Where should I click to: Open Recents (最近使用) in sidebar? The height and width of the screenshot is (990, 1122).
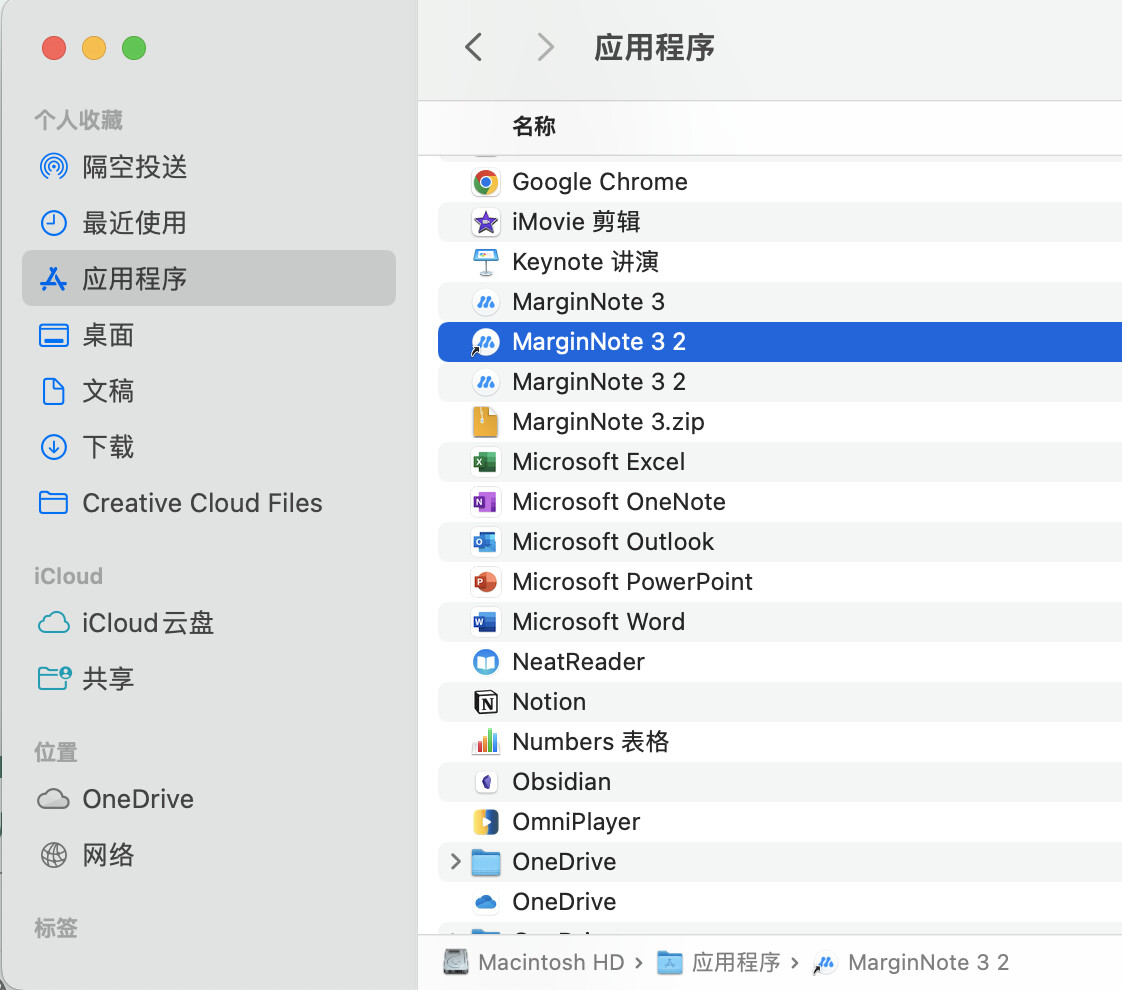point(134,223)
